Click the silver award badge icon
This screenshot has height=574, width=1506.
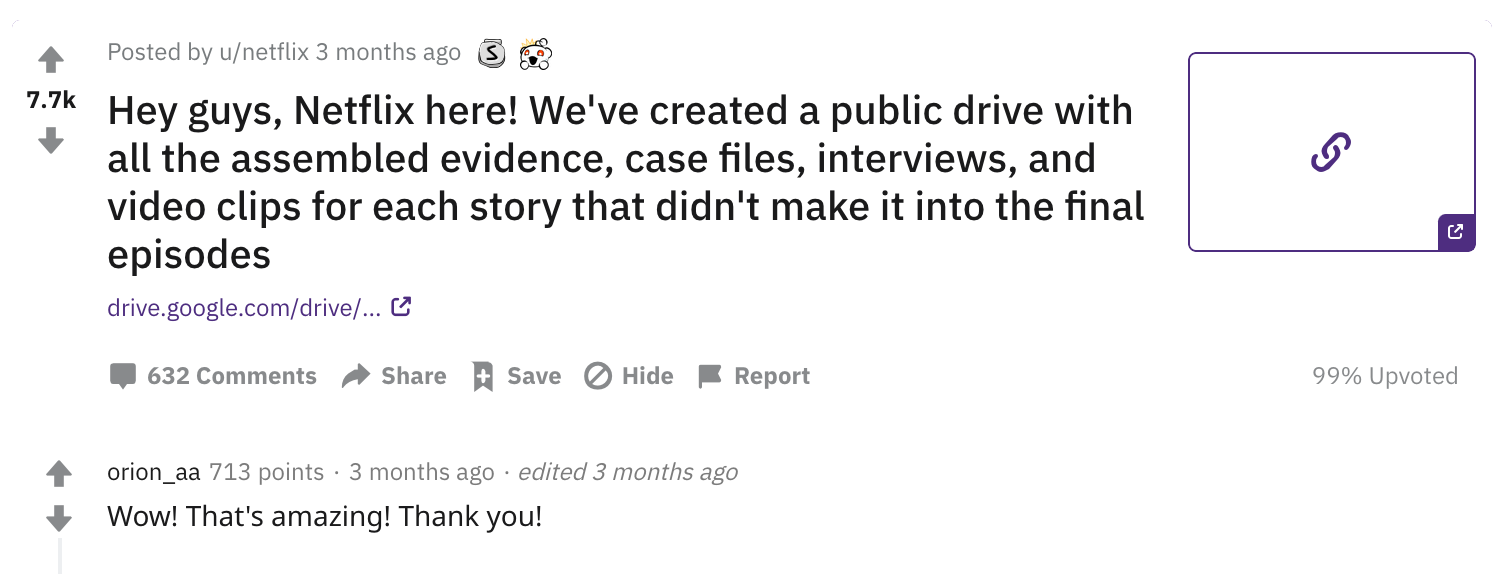pos(491,53)
